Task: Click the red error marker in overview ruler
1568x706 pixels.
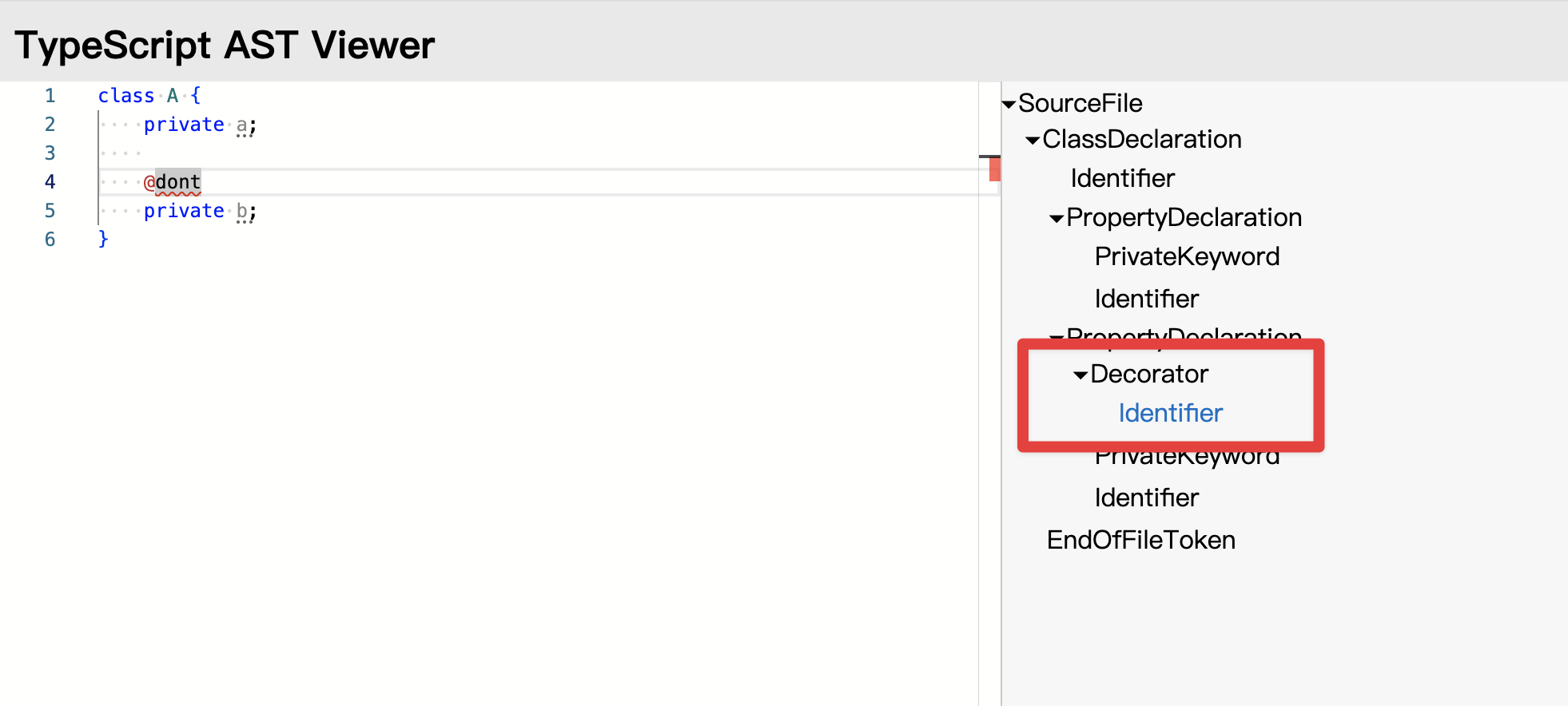Action: (x=994, y=169)
